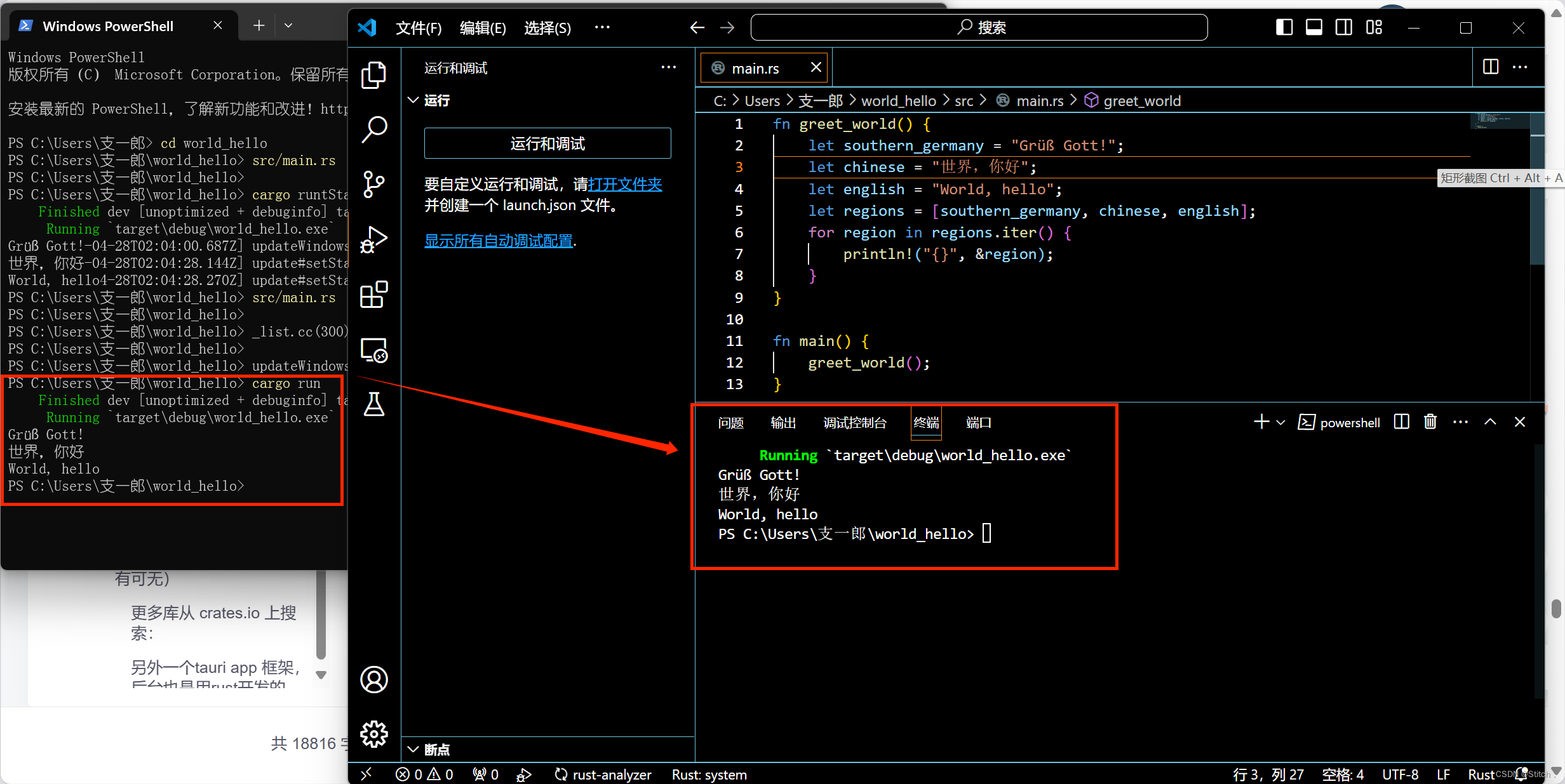Click the 搜索 command center box
Screen dimensions: 1565x784
point(979,27)
